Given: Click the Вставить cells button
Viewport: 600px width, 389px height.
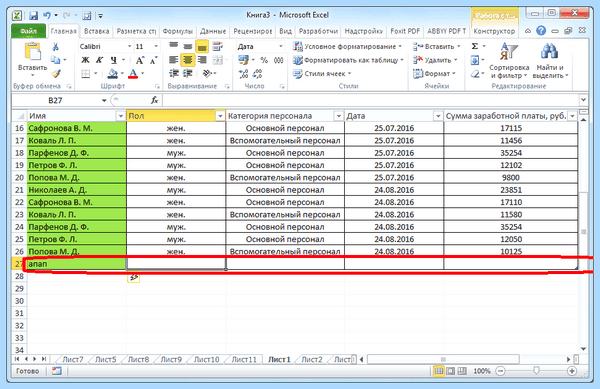Looking at the screenshot, I should 437,46.
